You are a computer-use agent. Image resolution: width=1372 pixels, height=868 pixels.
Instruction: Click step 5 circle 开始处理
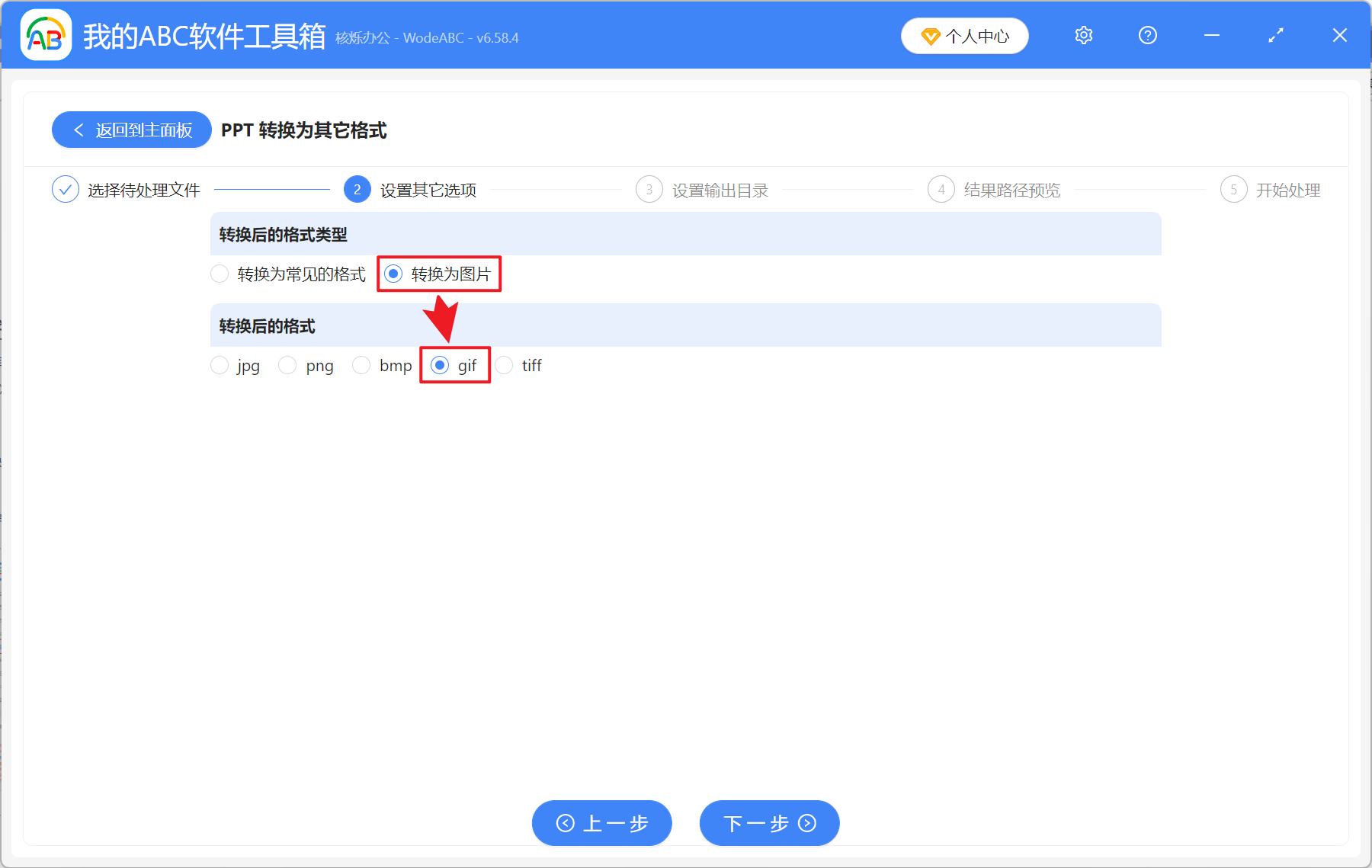click(x=1234, y=189)
